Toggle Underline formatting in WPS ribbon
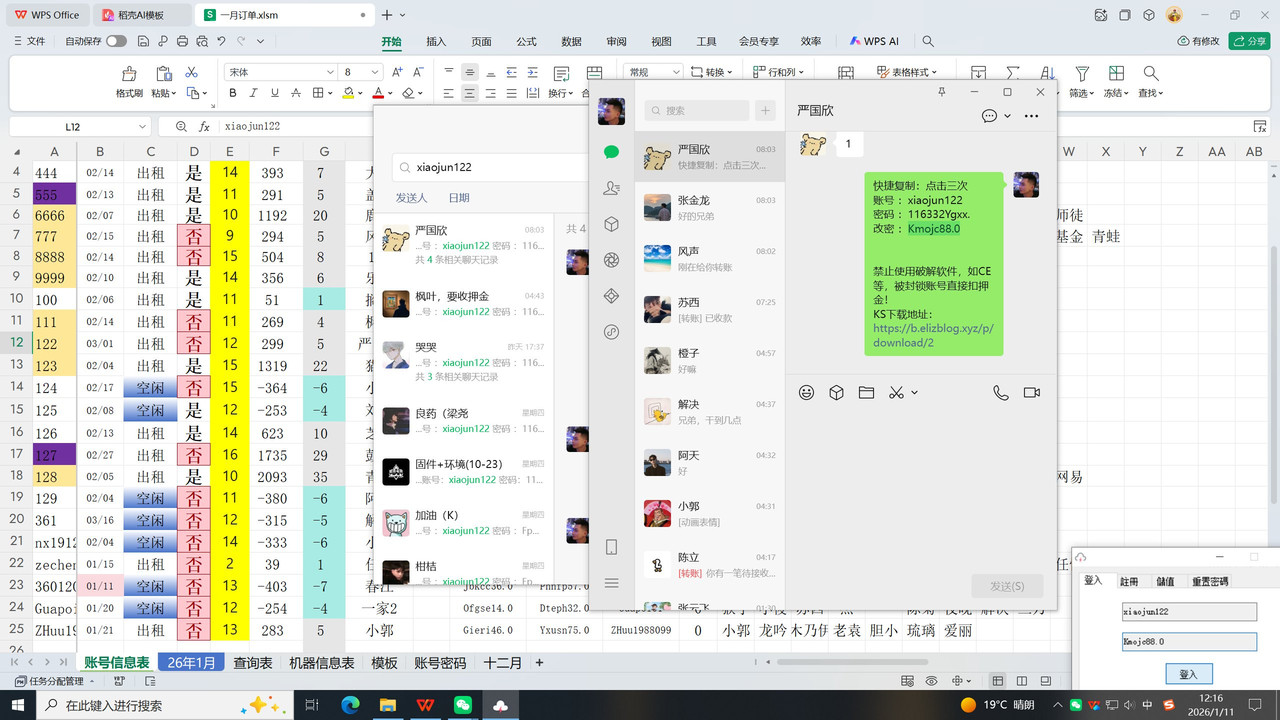Image resolution: width=1280 pixels, height=720 pixels. point(275,93)
